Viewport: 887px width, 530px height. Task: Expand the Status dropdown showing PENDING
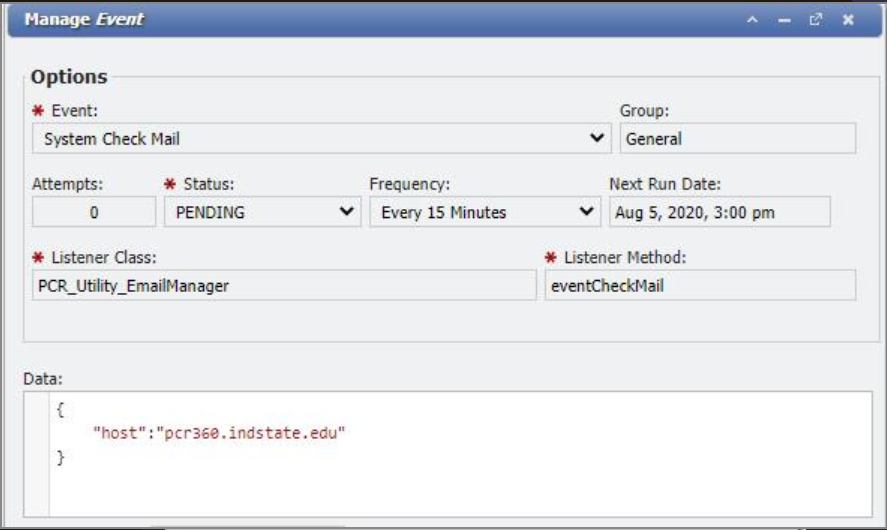pyautogui.click(x=347, y=212)
